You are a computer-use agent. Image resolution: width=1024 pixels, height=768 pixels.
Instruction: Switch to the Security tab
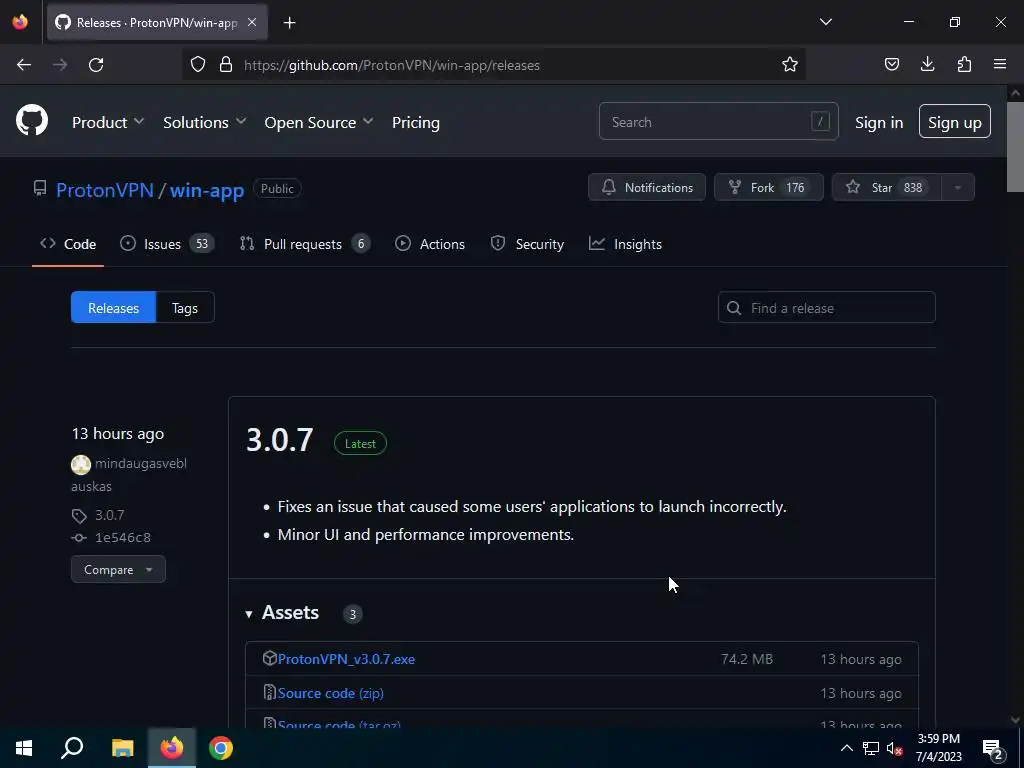(x=527, y=244)
